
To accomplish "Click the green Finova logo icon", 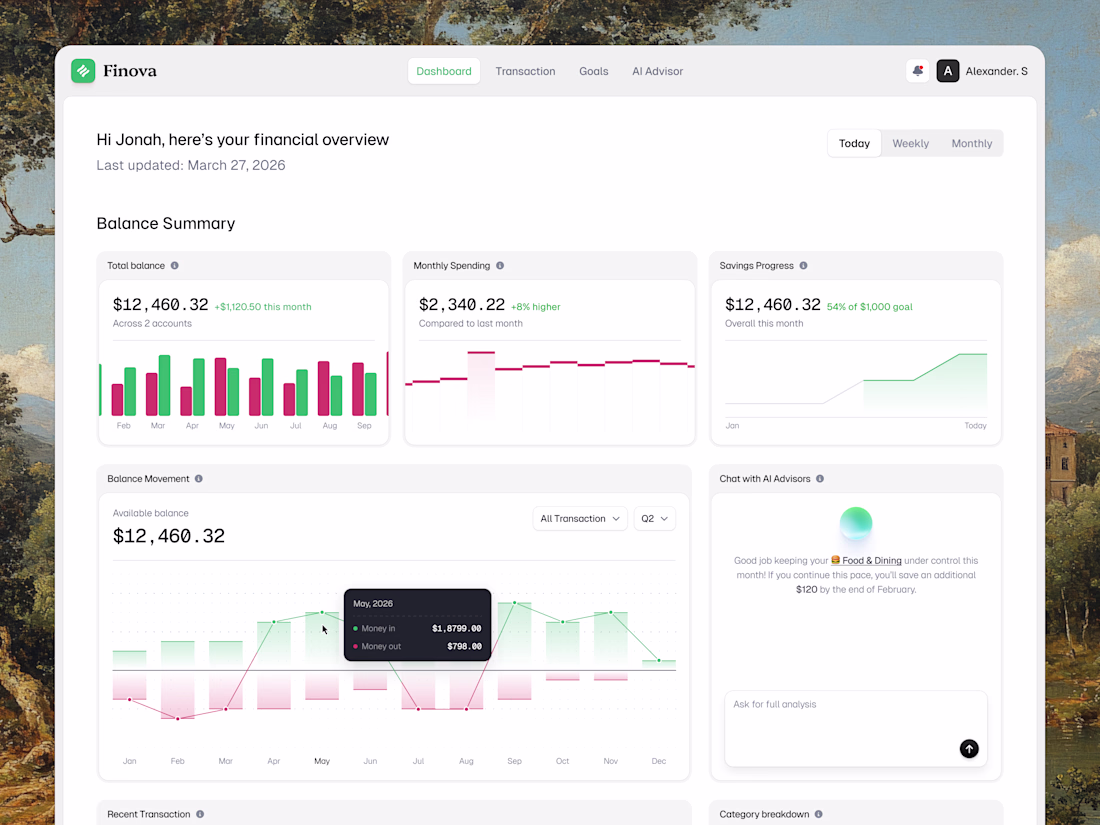I will (83, 71).
